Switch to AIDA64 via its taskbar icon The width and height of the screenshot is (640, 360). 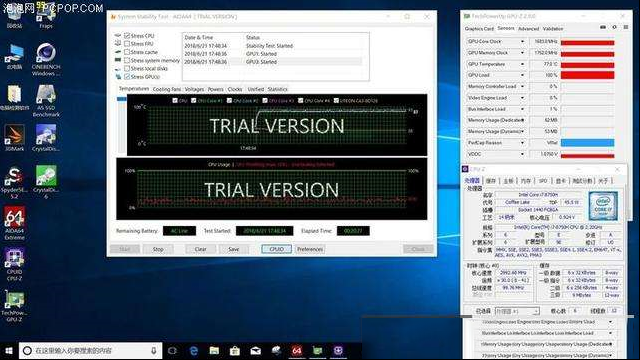pos(297,351)
